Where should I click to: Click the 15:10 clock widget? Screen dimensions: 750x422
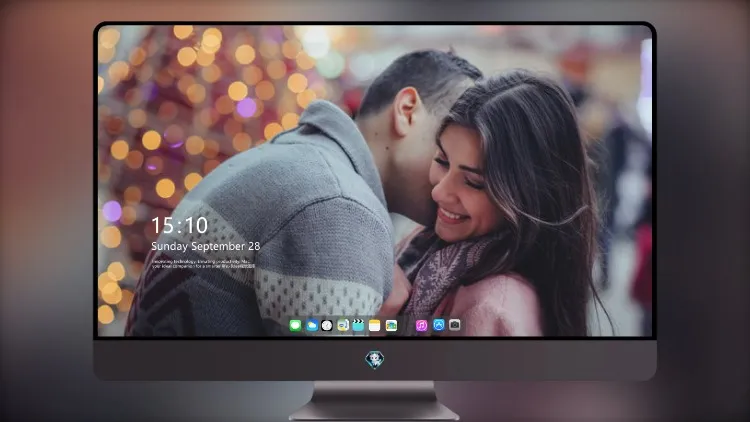coord(179,225)
